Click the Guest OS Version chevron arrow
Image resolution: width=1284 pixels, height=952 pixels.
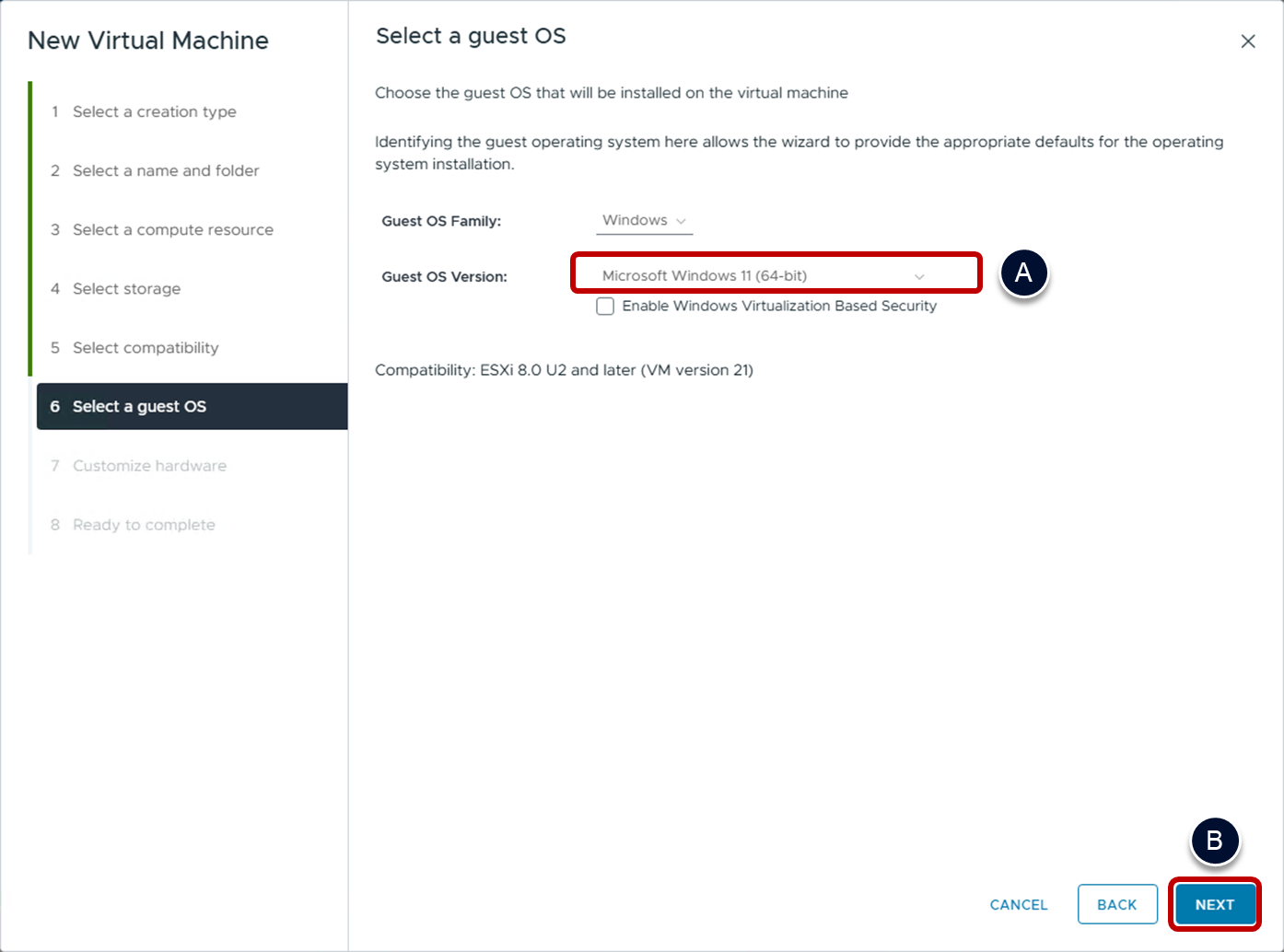coord(918,276)
